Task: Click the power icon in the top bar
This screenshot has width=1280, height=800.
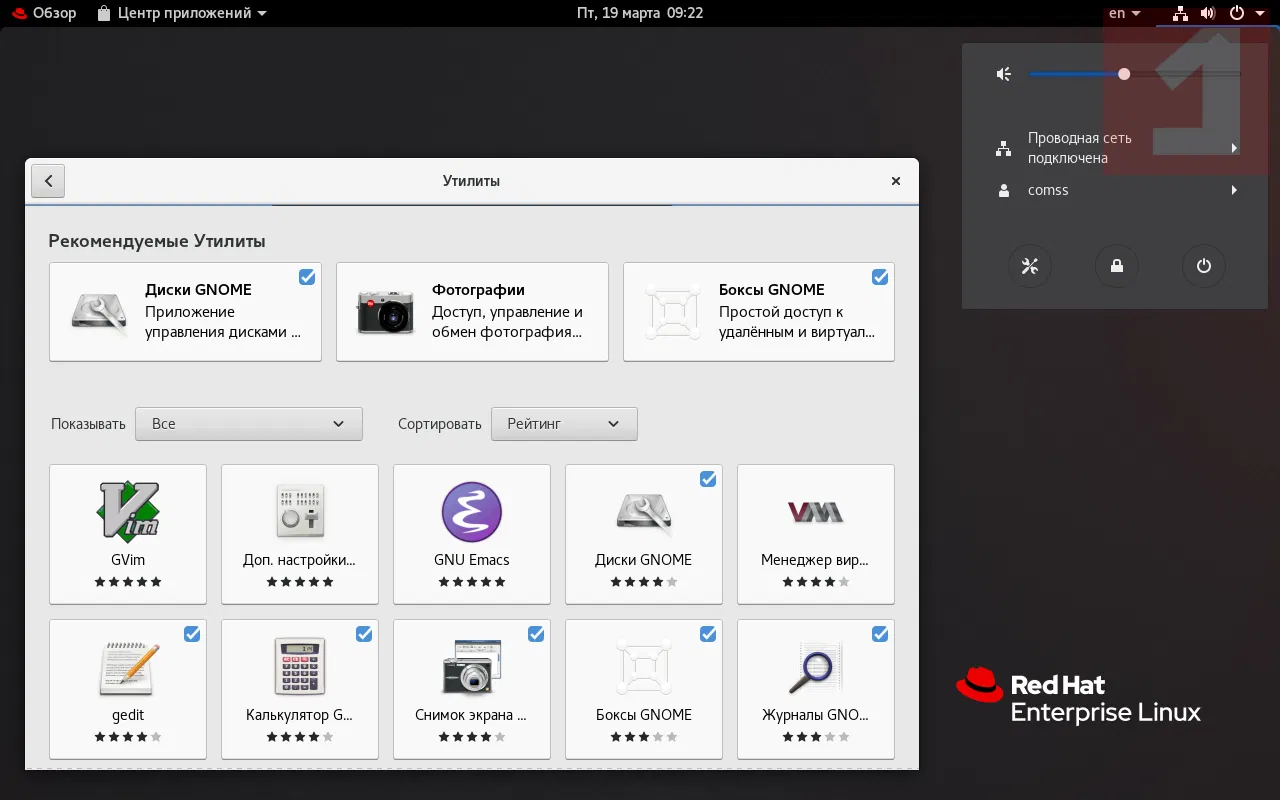Action: tap(1237, 13)
